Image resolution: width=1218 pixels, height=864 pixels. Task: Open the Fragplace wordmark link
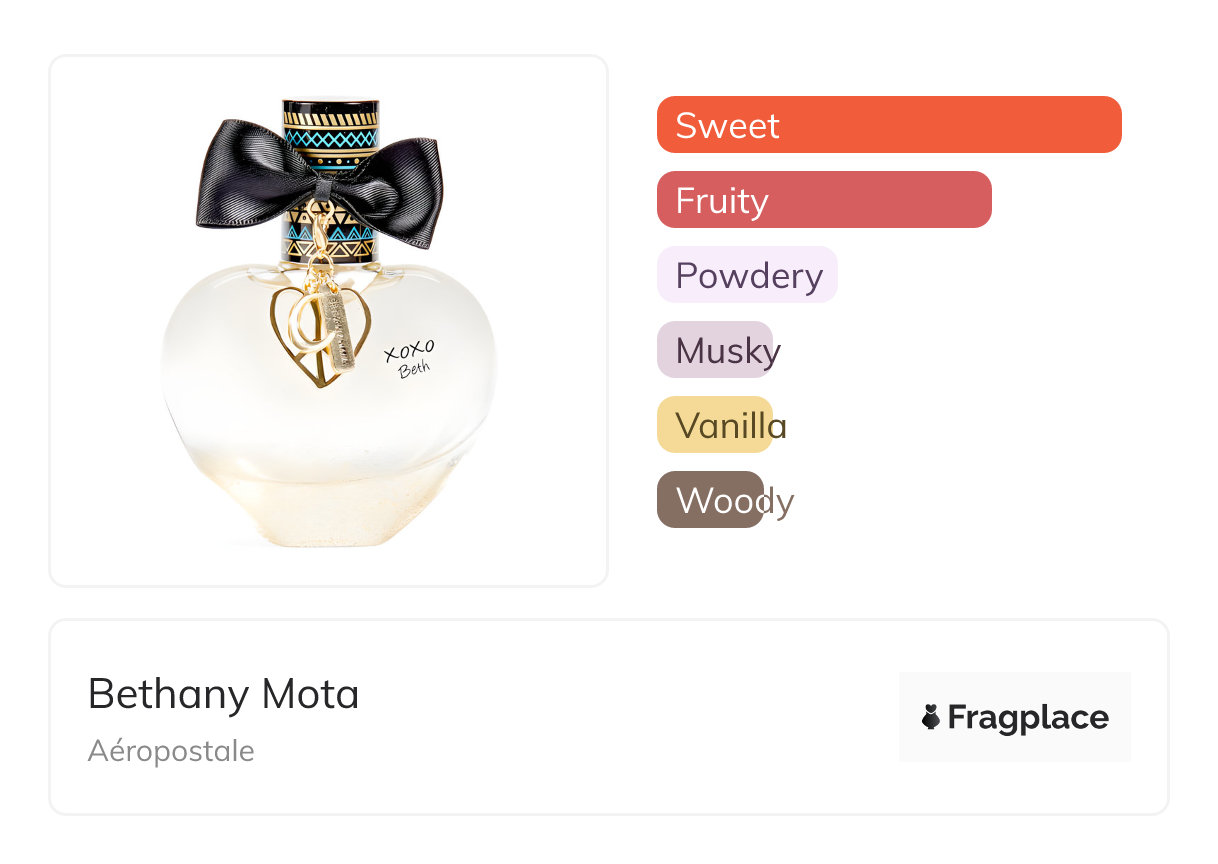click(1028, 718)
